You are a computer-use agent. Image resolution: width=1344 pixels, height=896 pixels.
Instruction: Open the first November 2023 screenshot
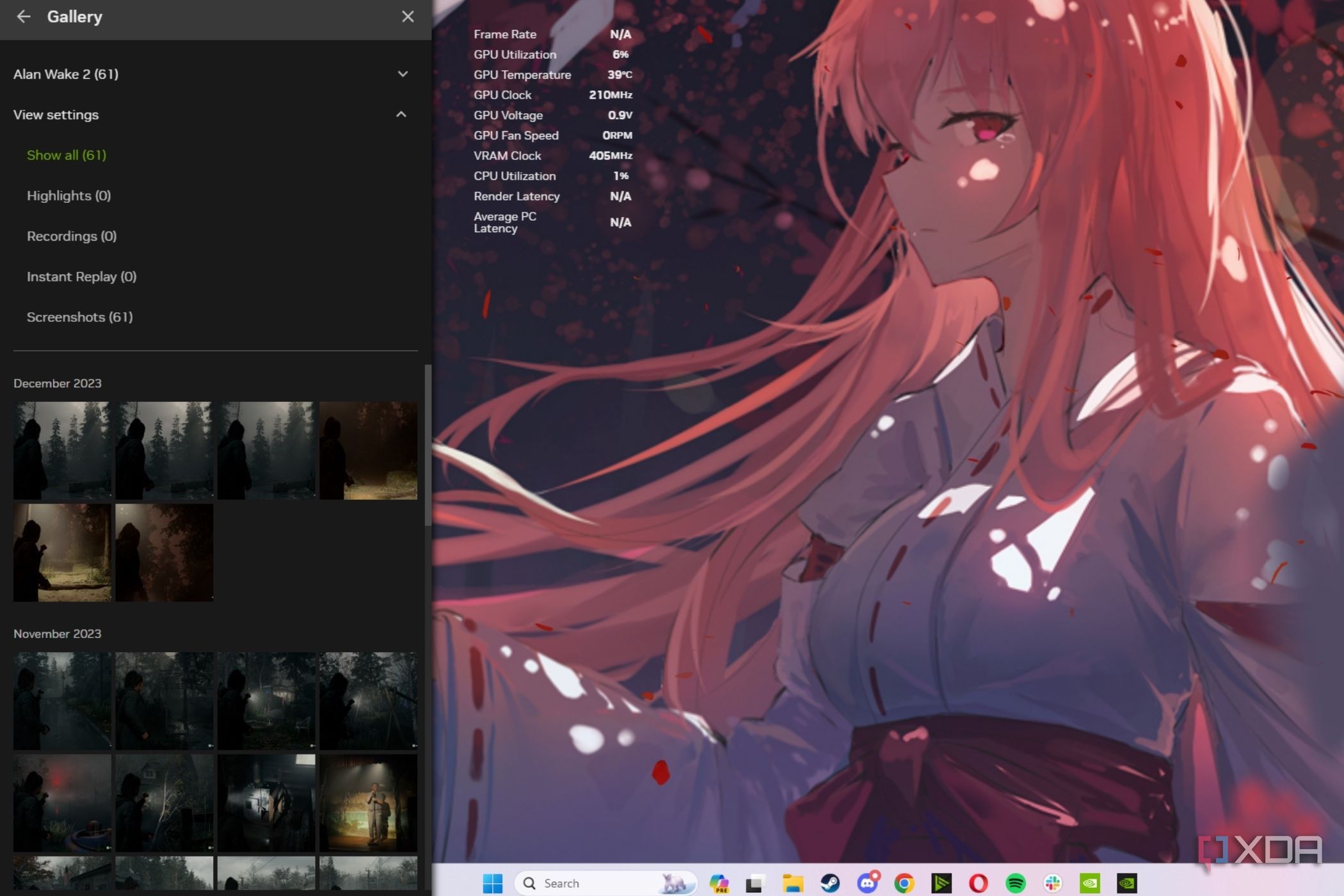(62, 701)
